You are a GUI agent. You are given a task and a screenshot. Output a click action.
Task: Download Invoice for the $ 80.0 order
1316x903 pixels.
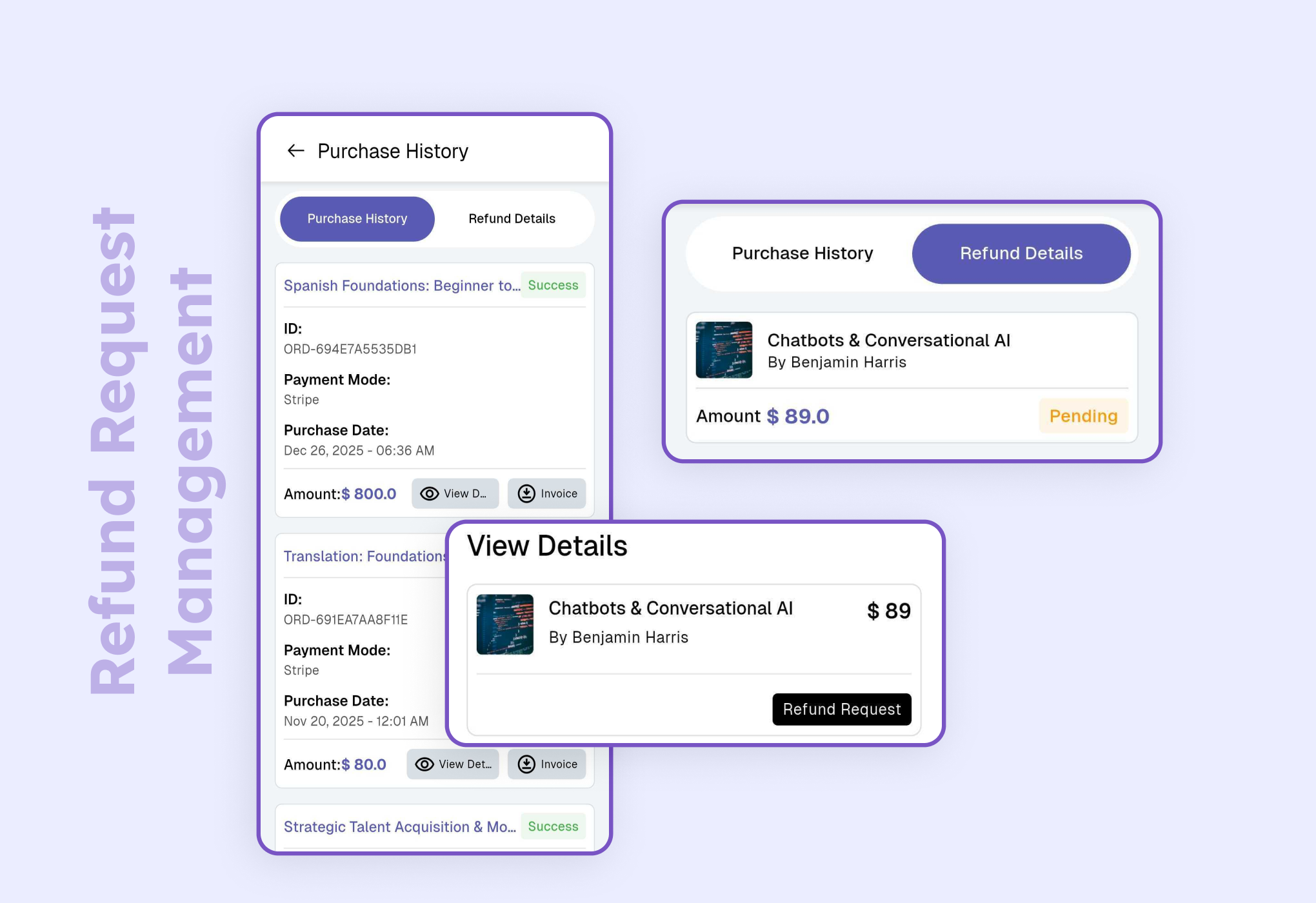click(547, 764)
